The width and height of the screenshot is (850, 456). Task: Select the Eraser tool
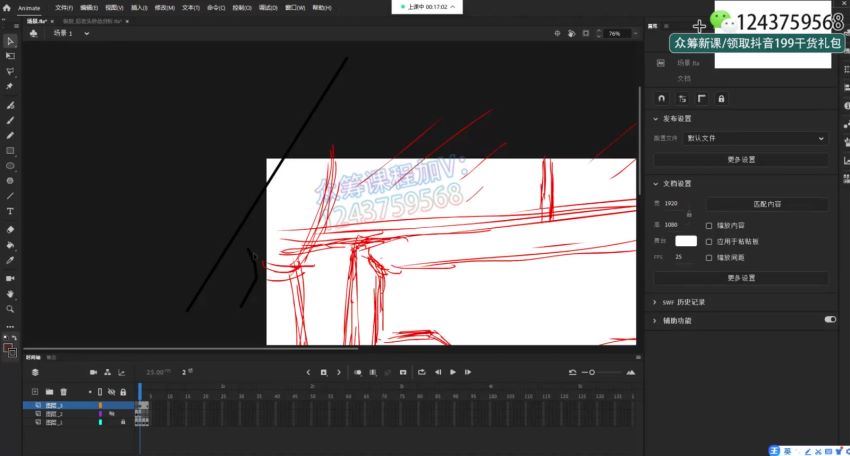tap(10, 229)
